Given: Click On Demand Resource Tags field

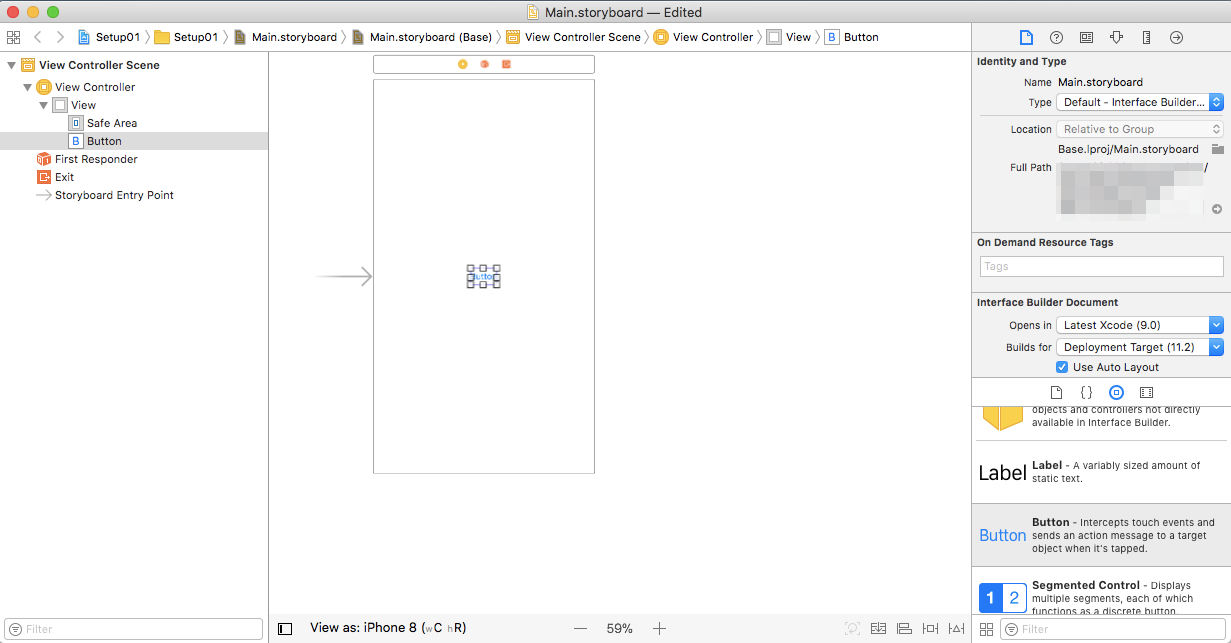Looking at the screenshot, I should [1101, 266].
